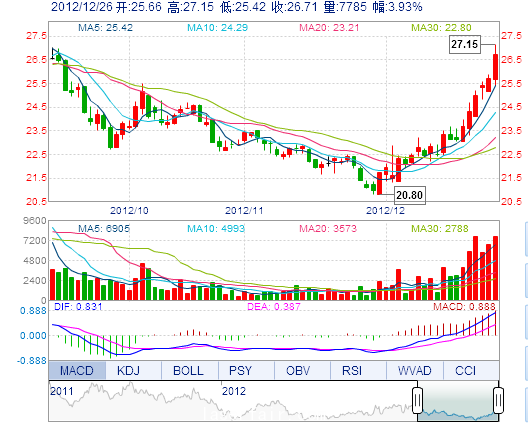Click the right range slider handle
The width and height of the screenshot is (528, 424).
tap(498, 400)
